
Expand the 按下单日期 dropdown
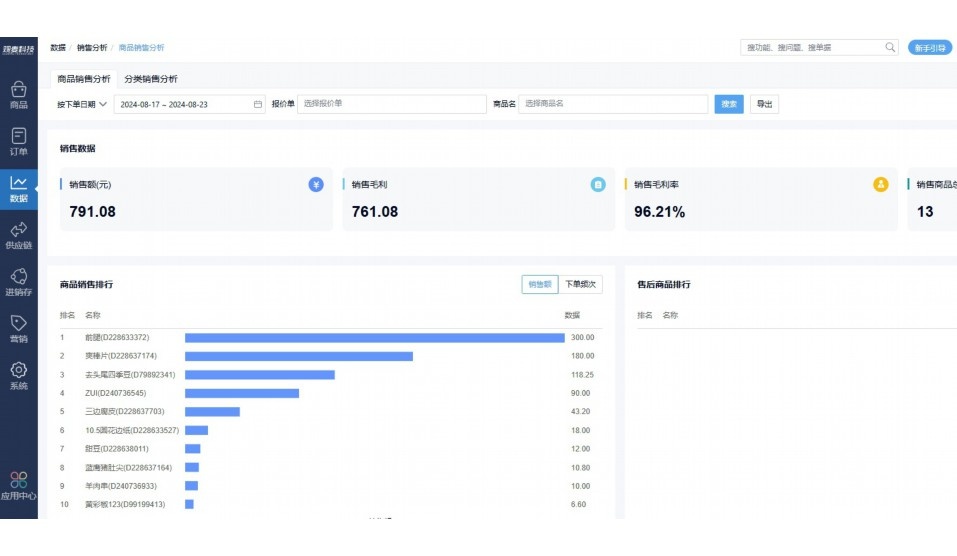82,104
